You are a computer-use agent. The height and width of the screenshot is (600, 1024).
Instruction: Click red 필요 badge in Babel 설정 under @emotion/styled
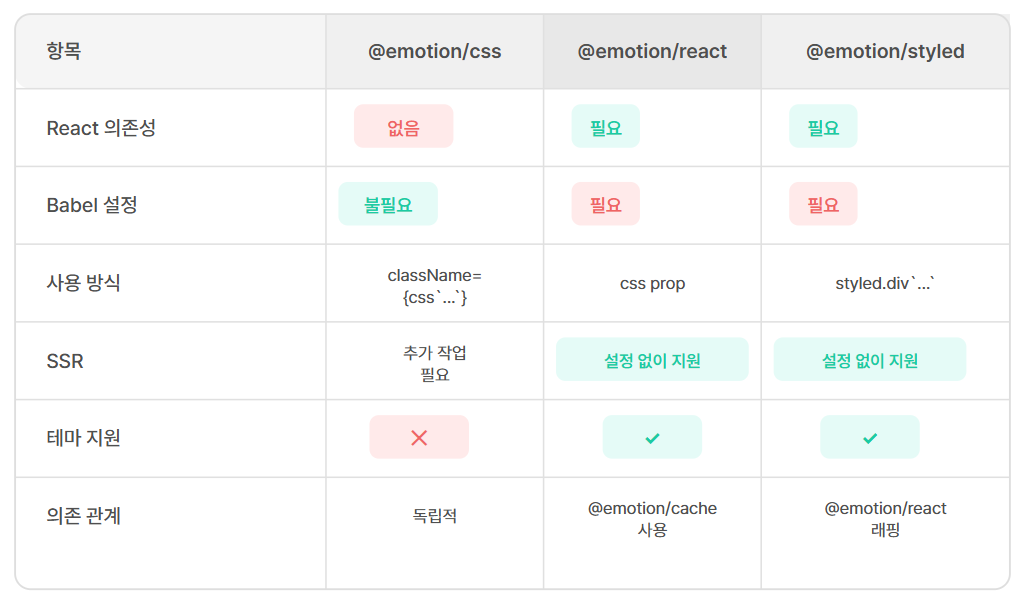click(x=823, y=204)
